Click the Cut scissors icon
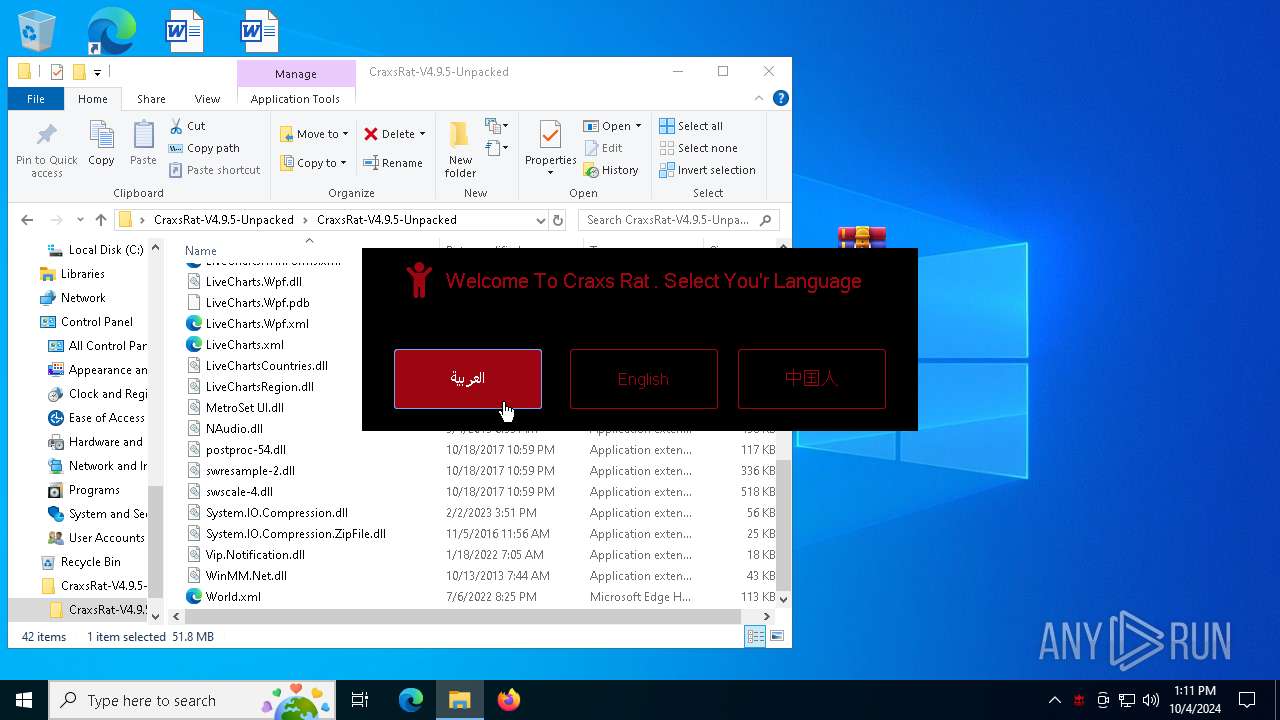The width and height of the screenshot is (1280, 720). [176, 126]
